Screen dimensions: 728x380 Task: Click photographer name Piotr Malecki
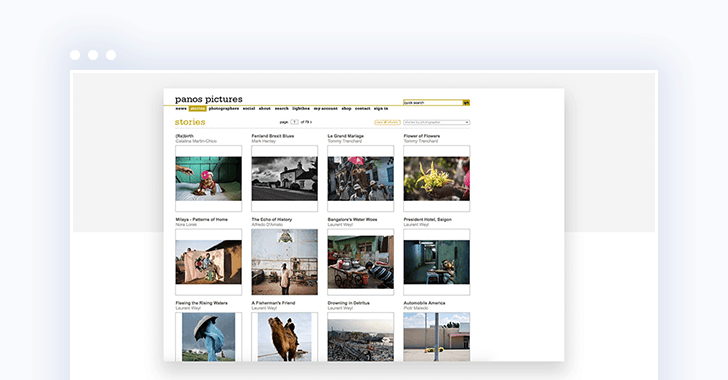pyautogui.click(x=416, y=308)
